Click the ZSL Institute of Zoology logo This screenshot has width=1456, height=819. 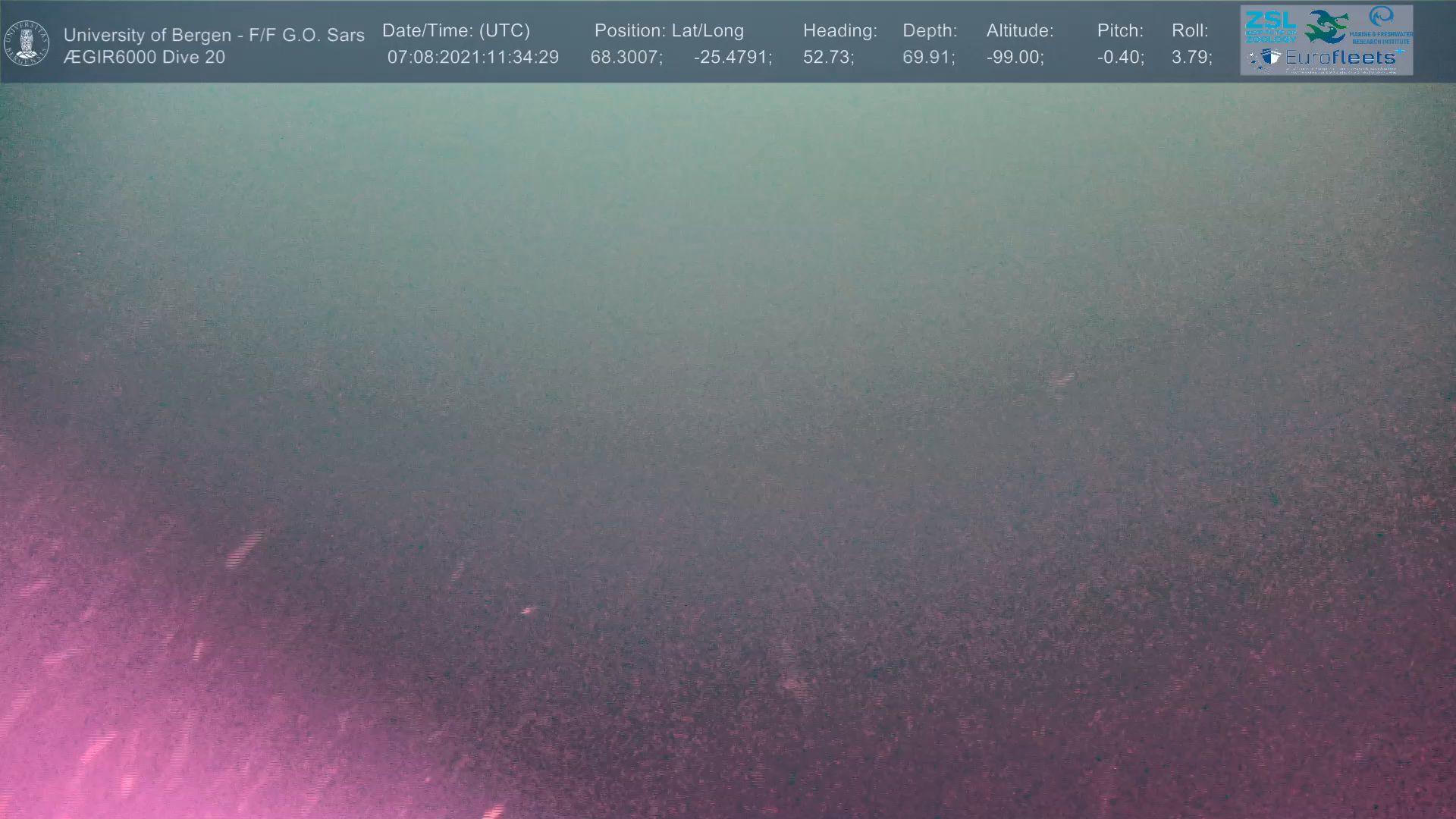(1270, 25)
